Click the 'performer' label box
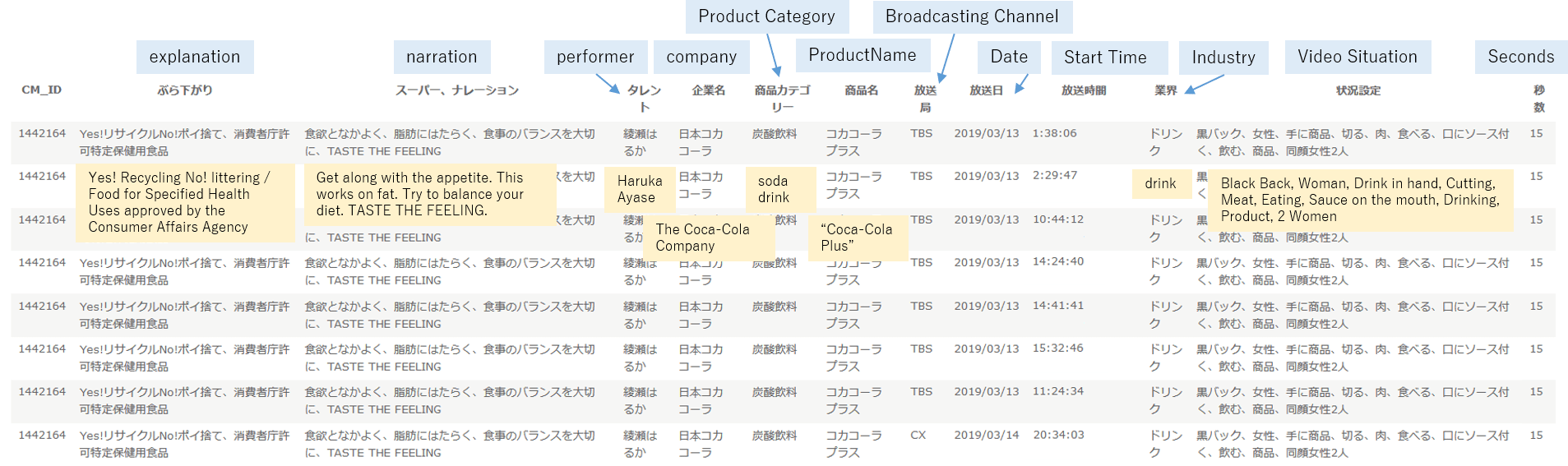Screen dimensions: 1568x466 tap(595, 57)
